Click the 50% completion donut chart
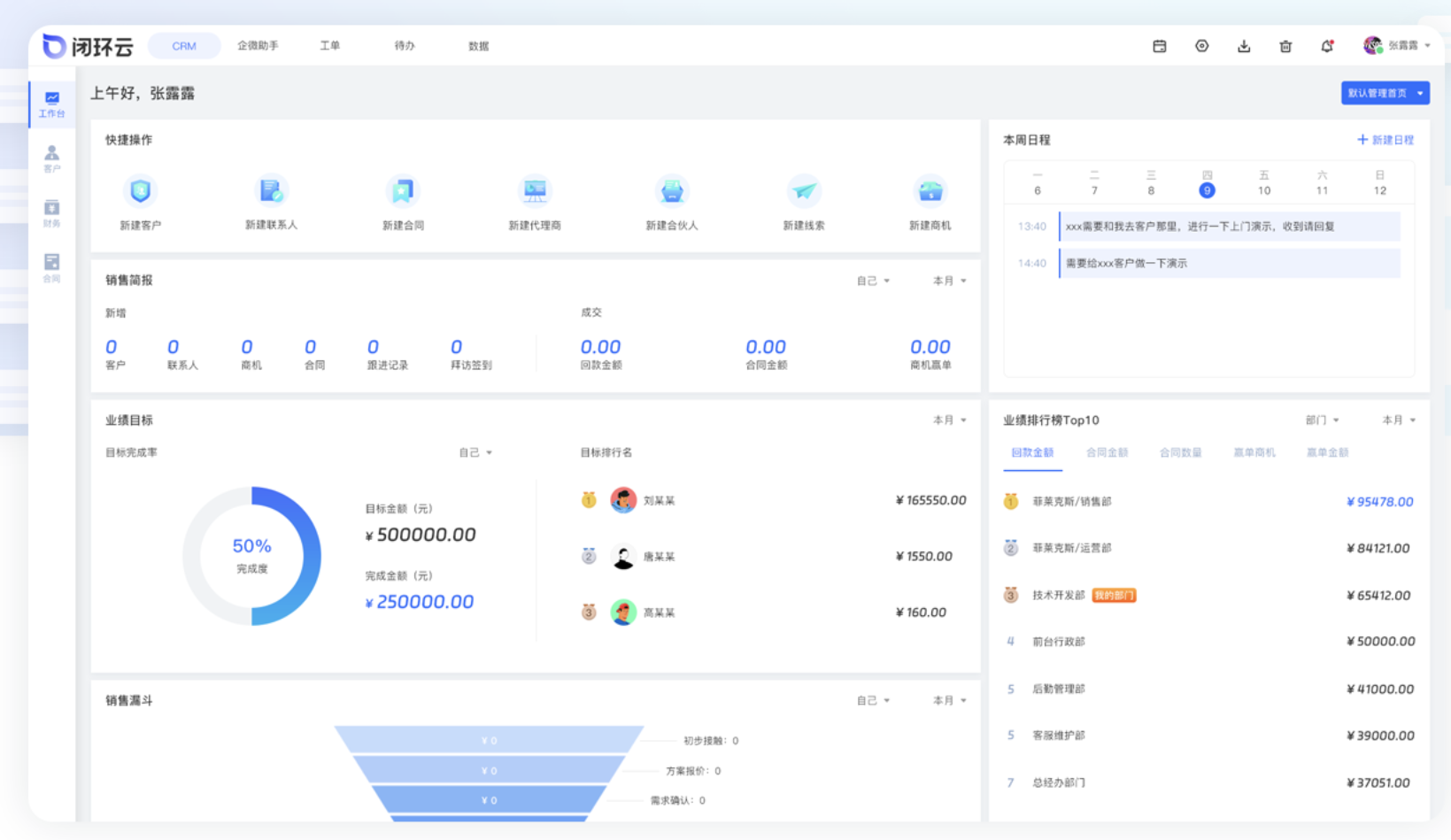Image resolution: width=1451 pixels, height=840 pixels. tap(252, 556)
